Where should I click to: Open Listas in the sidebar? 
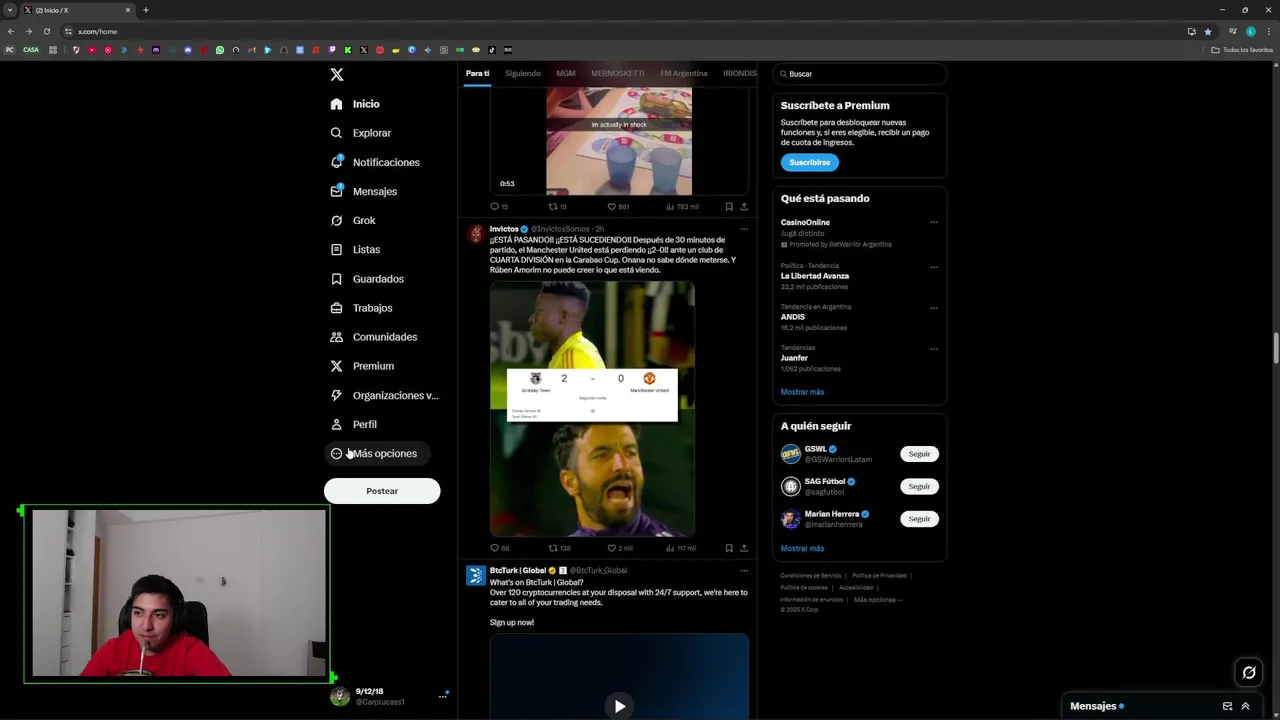point(355,249)
